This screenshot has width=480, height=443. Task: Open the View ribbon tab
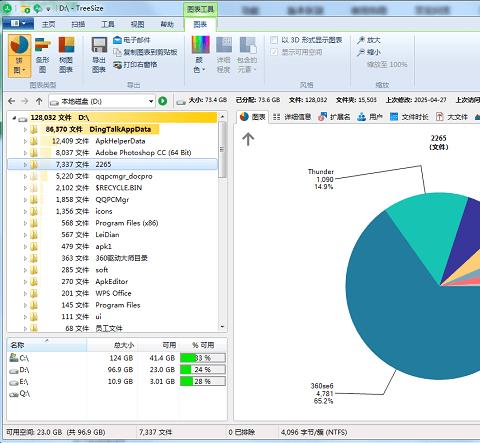(x=138, y=24)
